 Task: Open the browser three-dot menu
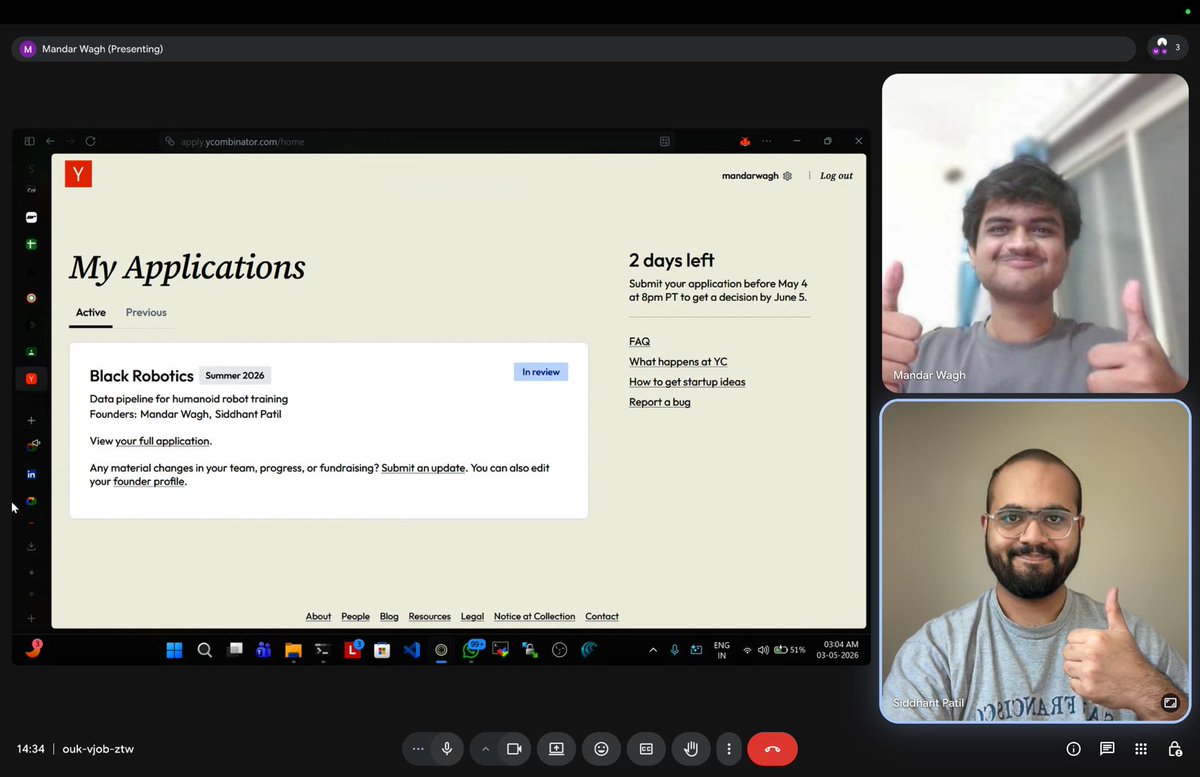pyautogui.click(x=766, y=141)
